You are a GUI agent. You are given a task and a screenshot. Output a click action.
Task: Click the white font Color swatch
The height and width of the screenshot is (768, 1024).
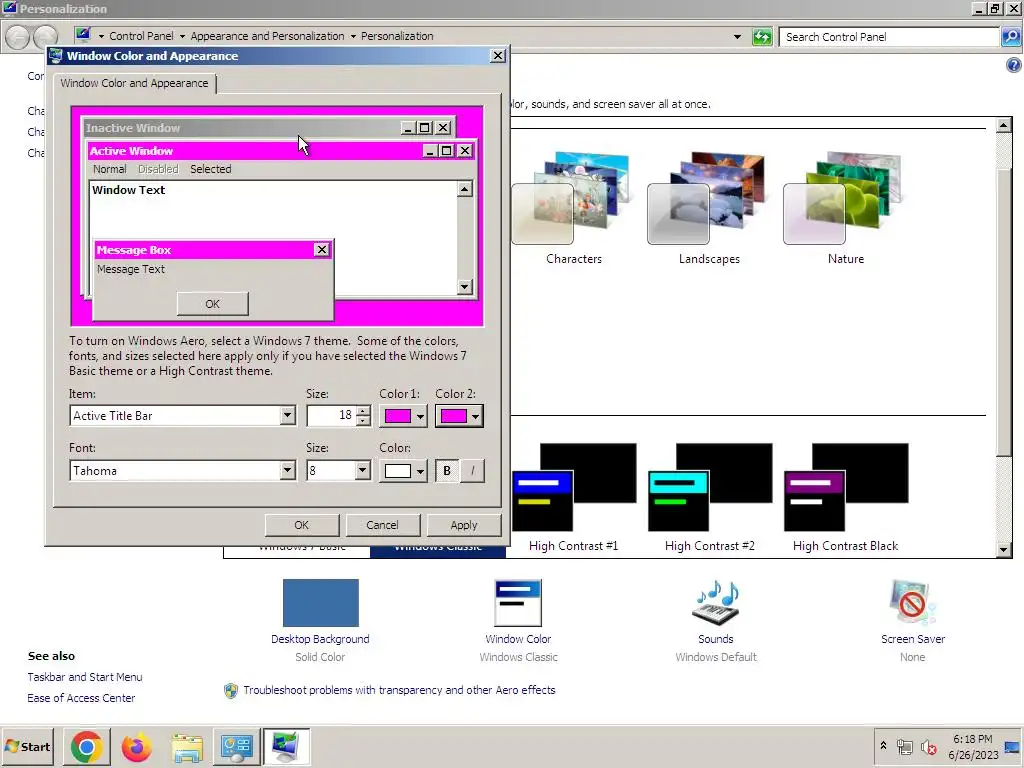point(398,471)
